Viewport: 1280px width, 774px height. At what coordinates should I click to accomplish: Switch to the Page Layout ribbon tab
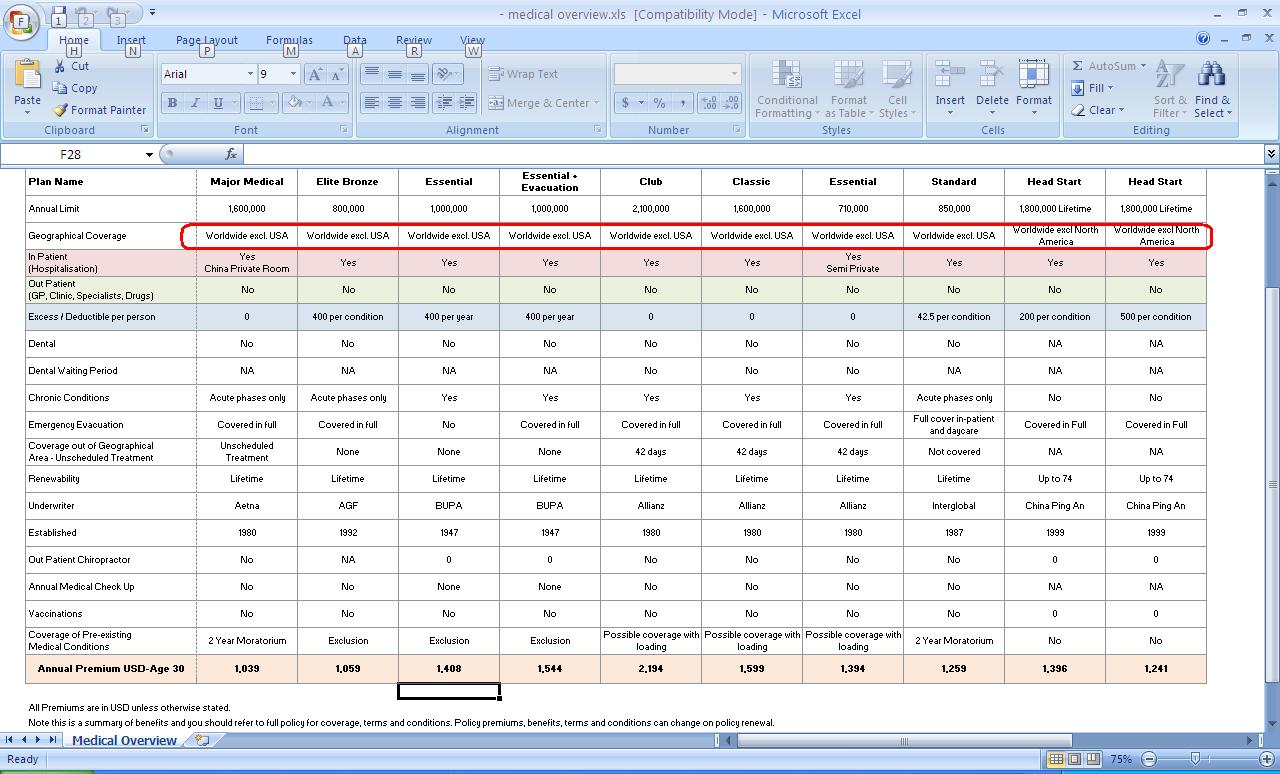207,40
